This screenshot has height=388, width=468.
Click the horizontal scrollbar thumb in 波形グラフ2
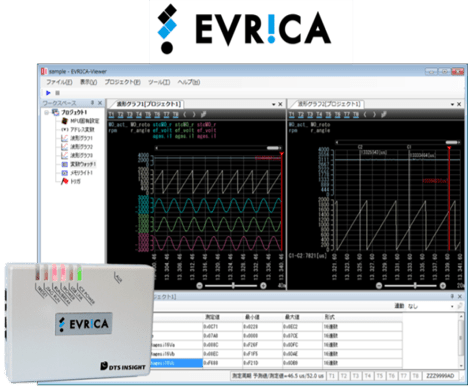452,142
